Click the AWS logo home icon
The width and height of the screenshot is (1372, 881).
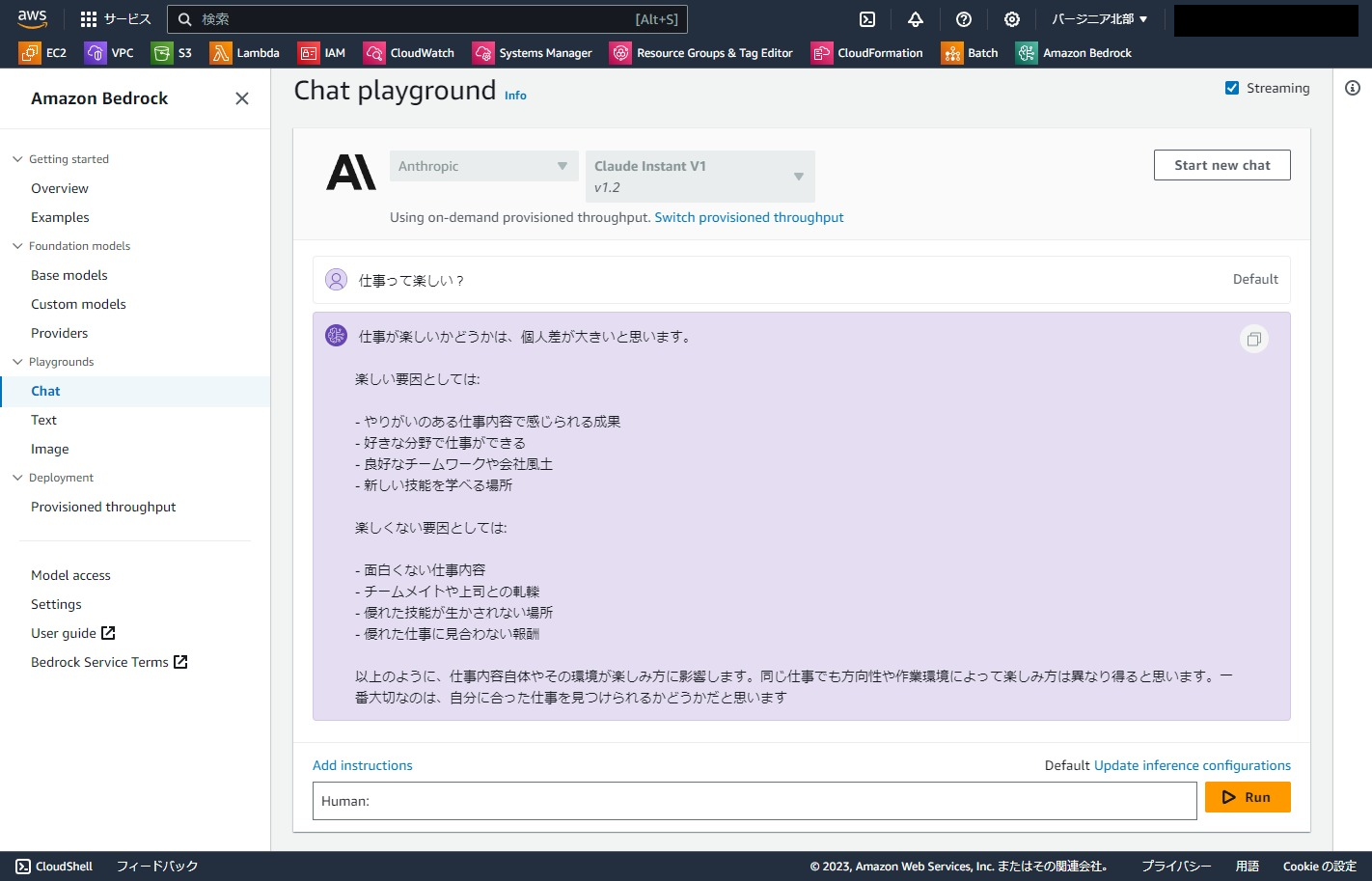coord(32,18)
